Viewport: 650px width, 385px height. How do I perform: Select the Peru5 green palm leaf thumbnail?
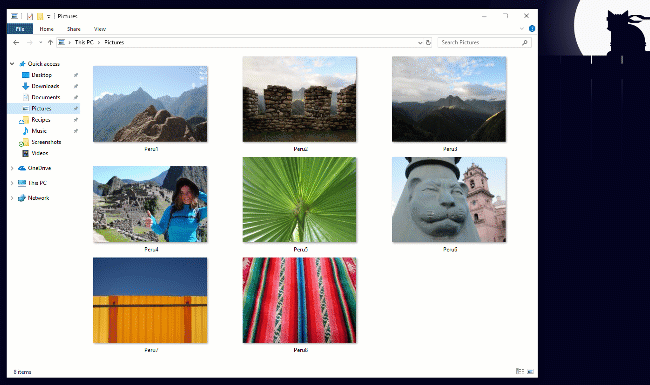pos(299,200)
